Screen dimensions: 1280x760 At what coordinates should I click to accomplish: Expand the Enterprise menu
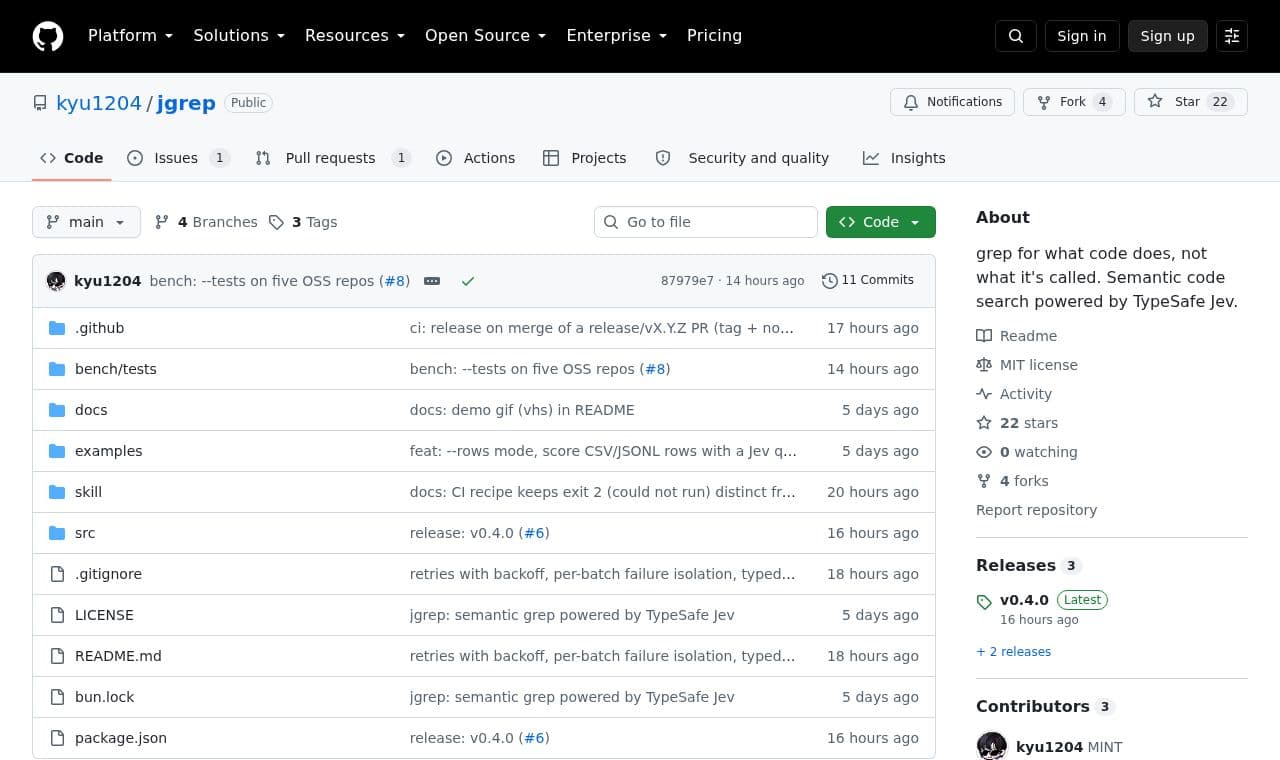pos(617,36)
